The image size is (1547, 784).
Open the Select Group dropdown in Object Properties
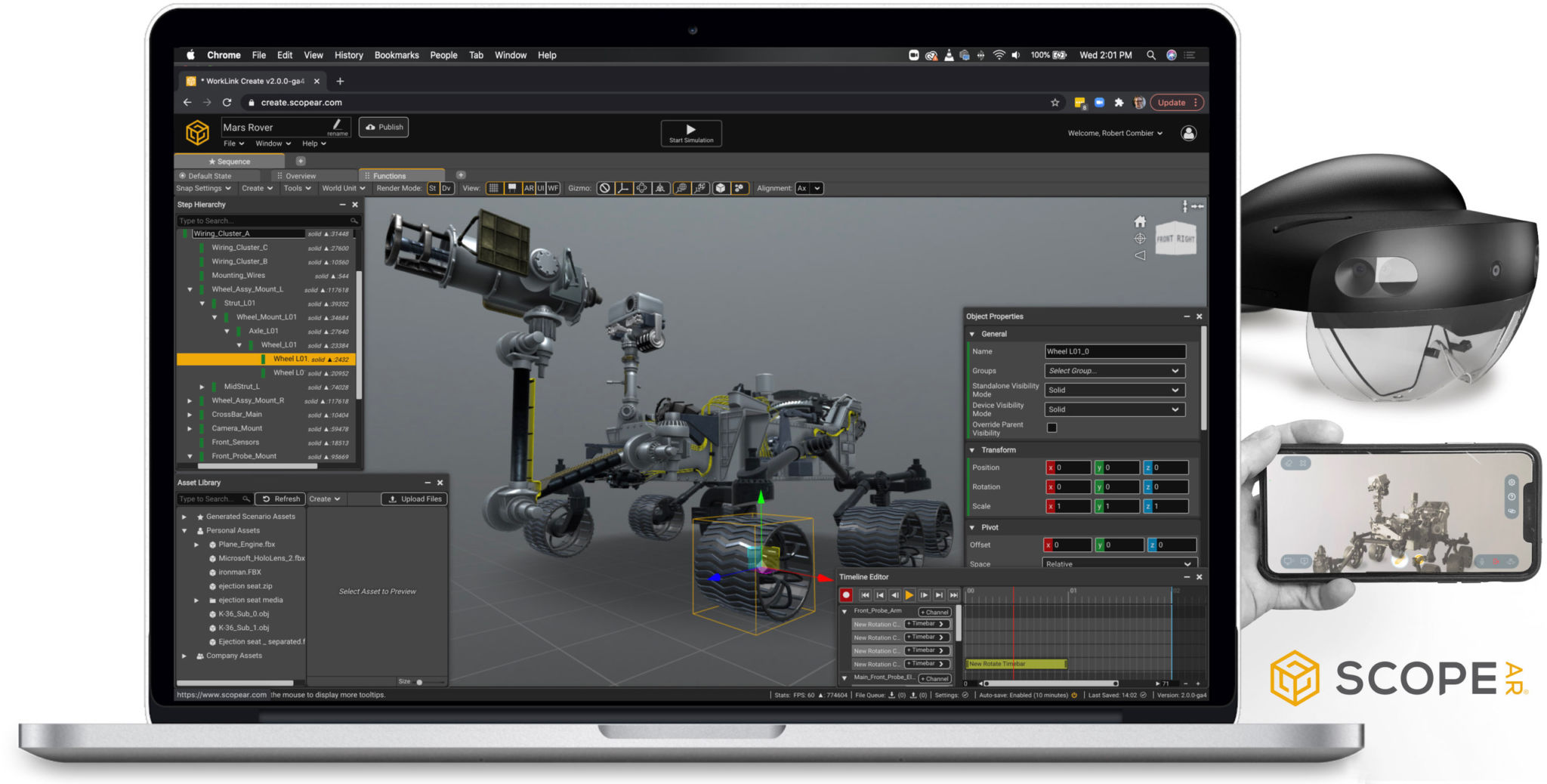tap(1116, 371)
